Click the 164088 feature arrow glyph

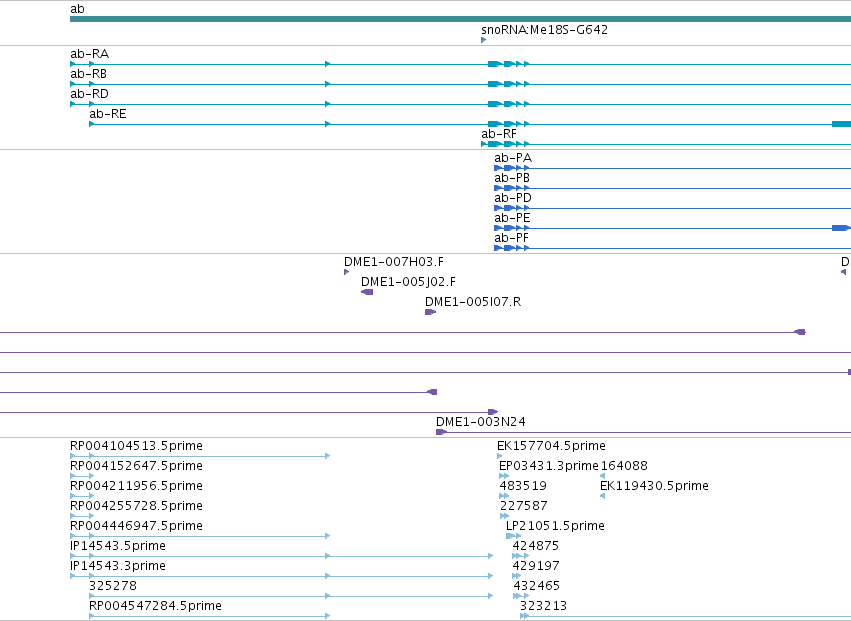pos(602,476)
